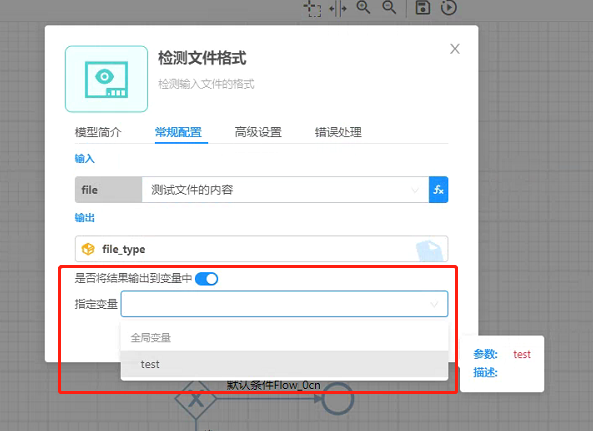Collapse the 指定变量 dropdown via its chevron
Screen dimensions: 593x431
coord(434,304)
